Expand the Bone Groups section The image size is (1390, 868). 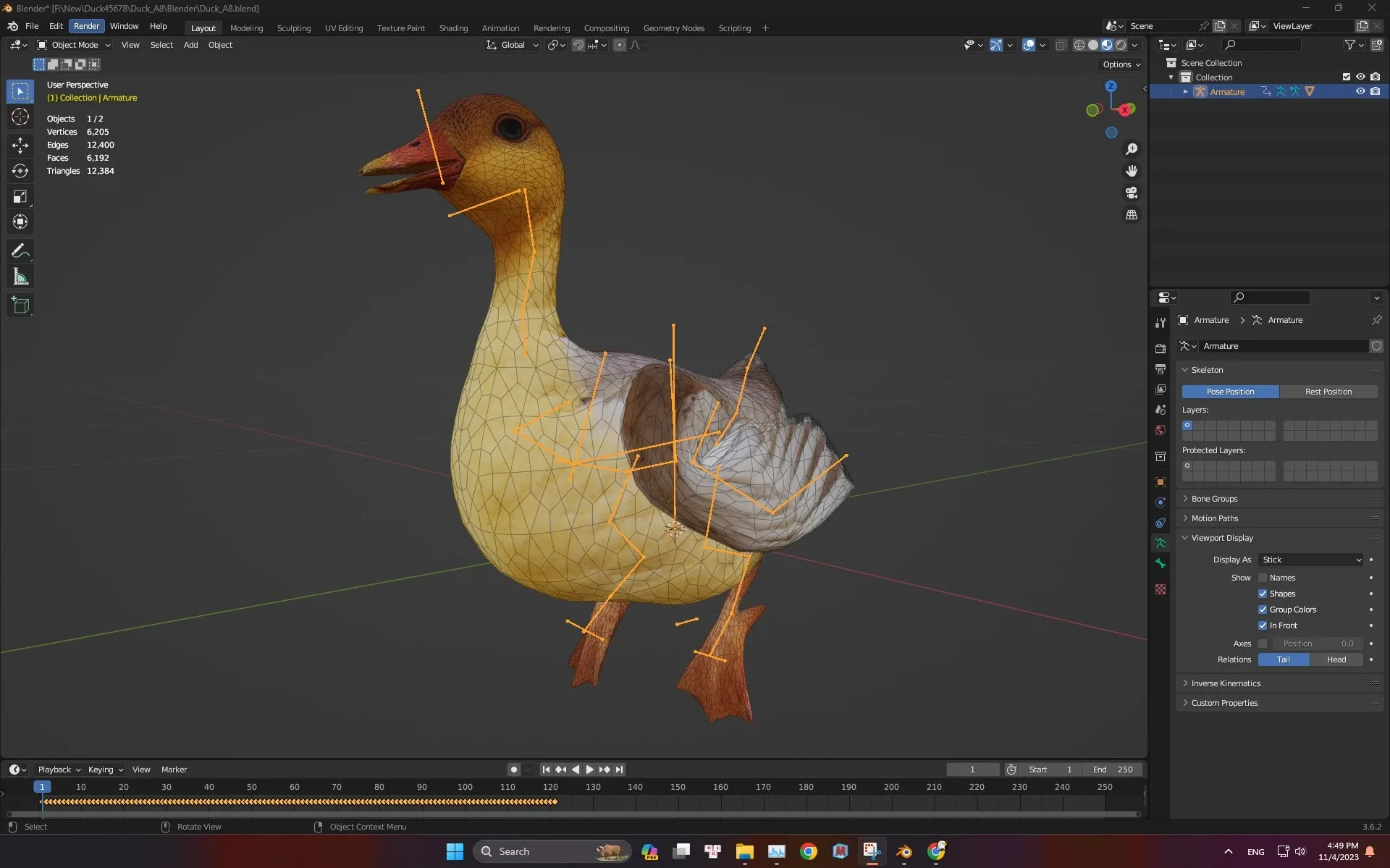pyautogui.click(x=1213, y=498)
